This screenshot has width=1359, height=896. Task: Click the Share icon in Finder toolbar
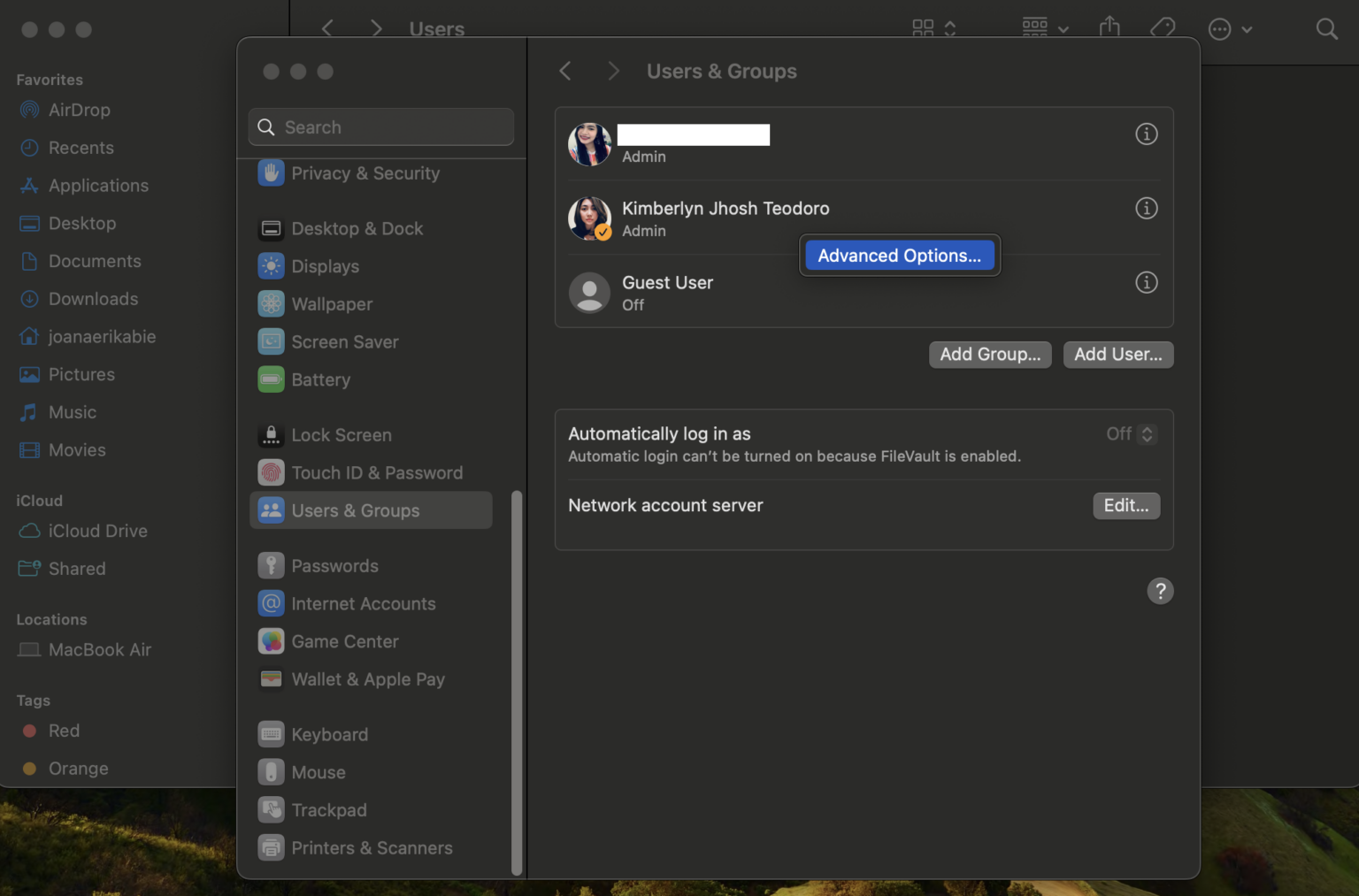point(1109,27)
